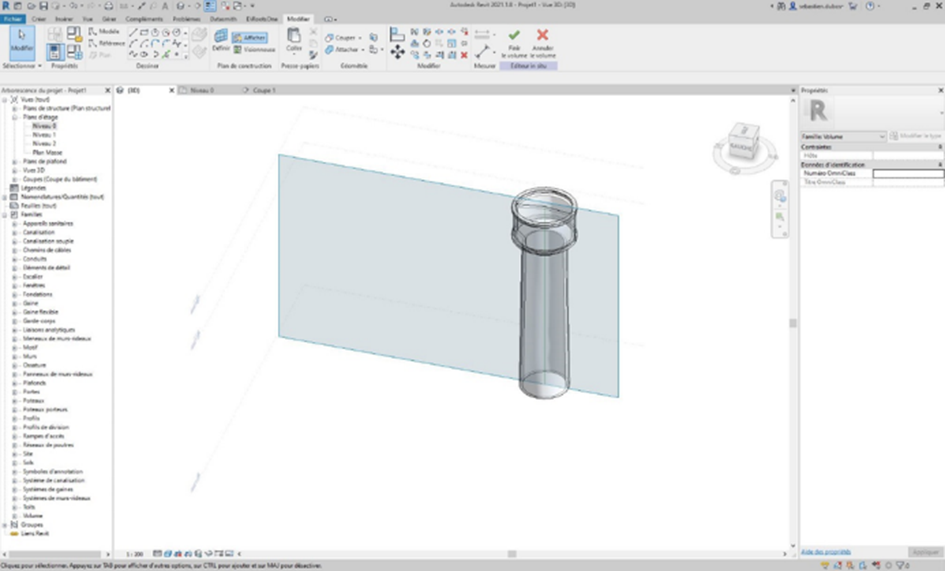Open the Couper geometry button
This screenshot has width=945, height=571.
point(342,38)
